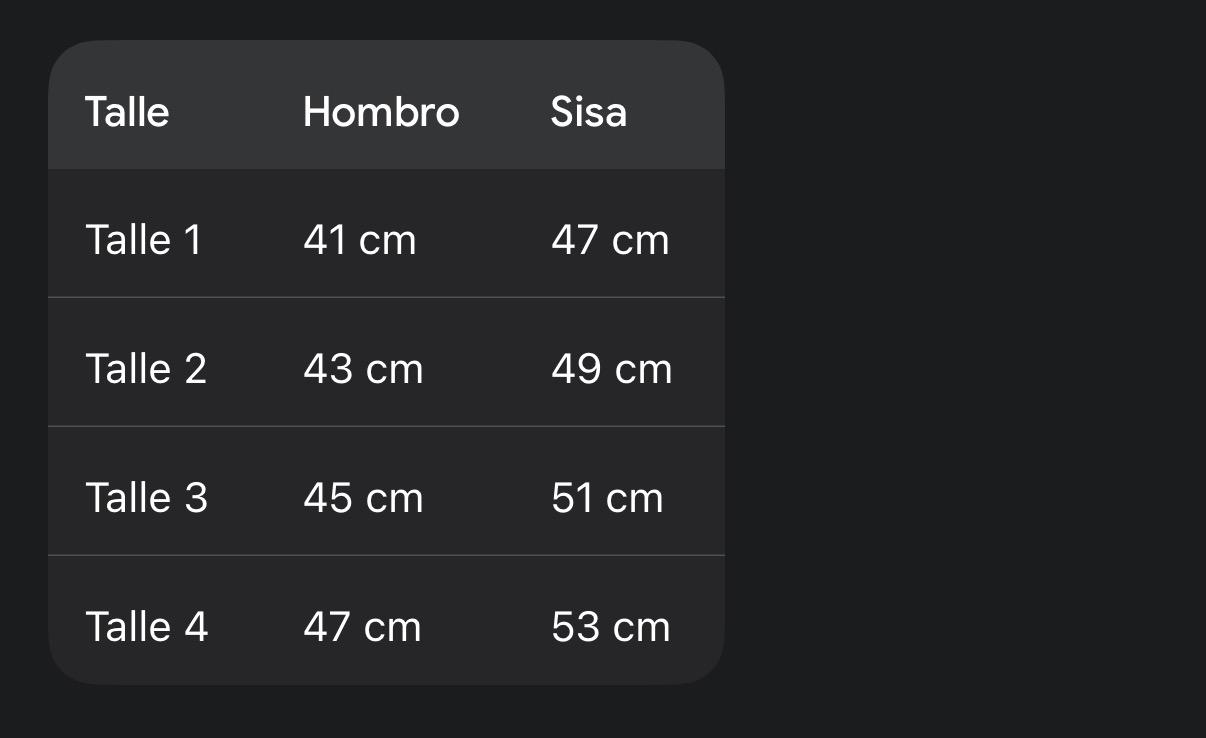This screenshot has height=738, width=1206.
Task: Select the Talle 3 row label
Action: click(146, 498)
